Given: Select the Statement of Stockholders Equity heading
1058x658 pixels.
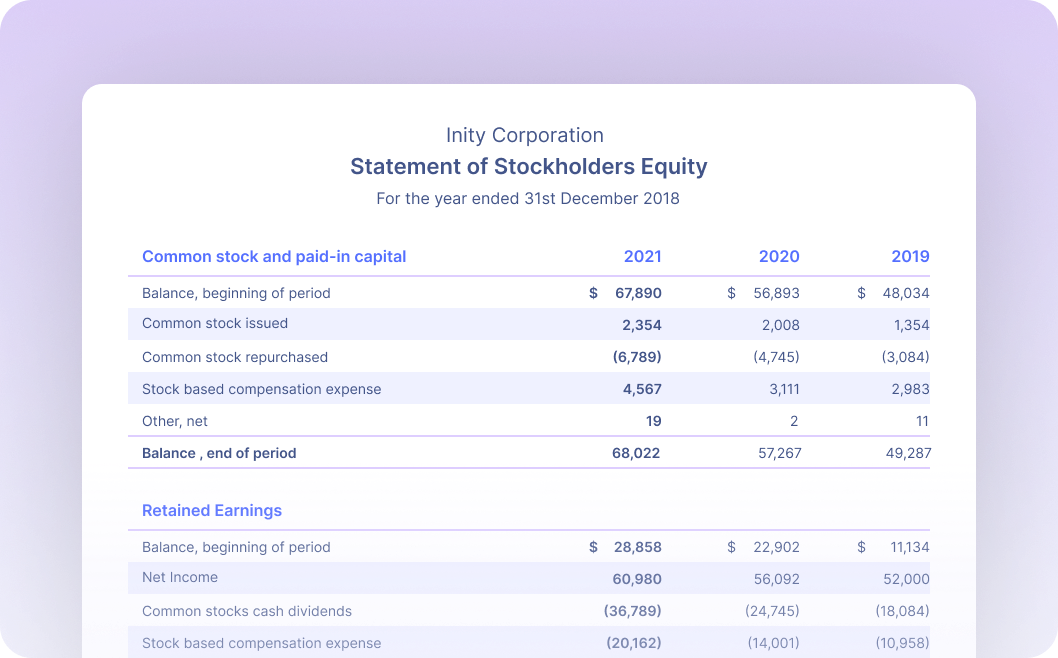Looking at the screenshot, I should 528,167.
